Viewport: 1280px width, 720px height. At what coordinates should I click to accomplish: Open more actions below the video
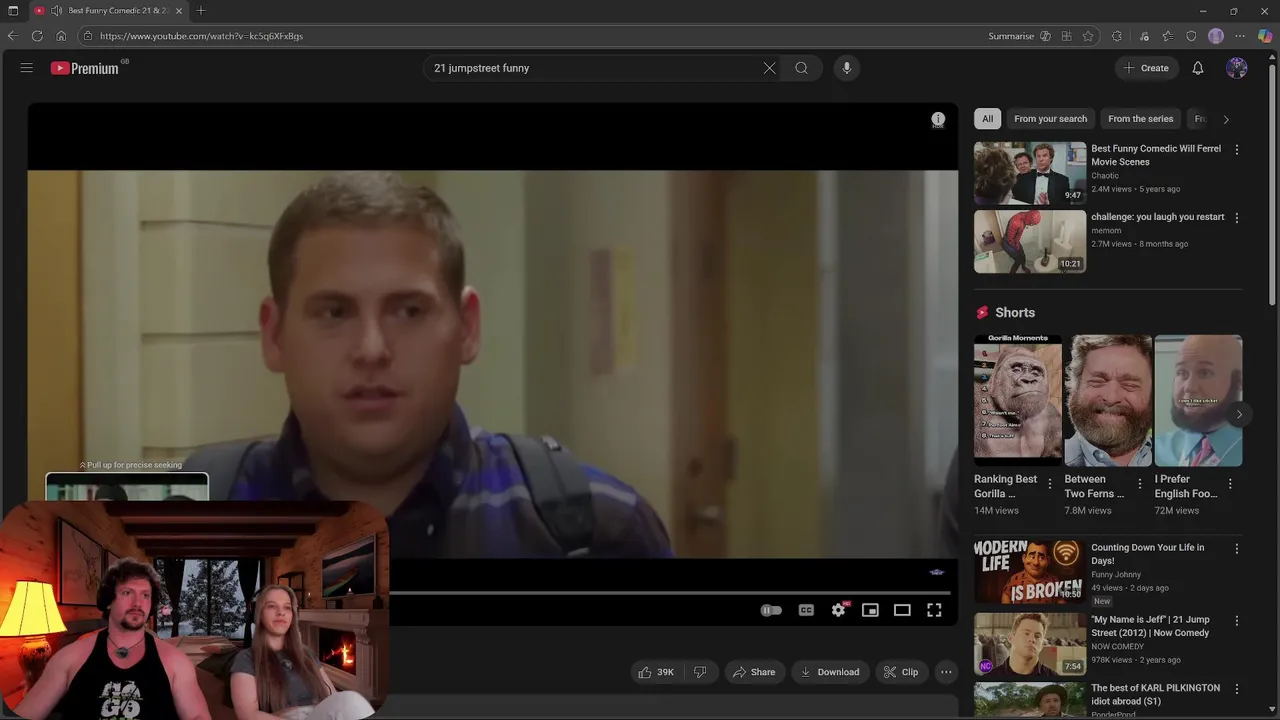(x=946, y=672)
